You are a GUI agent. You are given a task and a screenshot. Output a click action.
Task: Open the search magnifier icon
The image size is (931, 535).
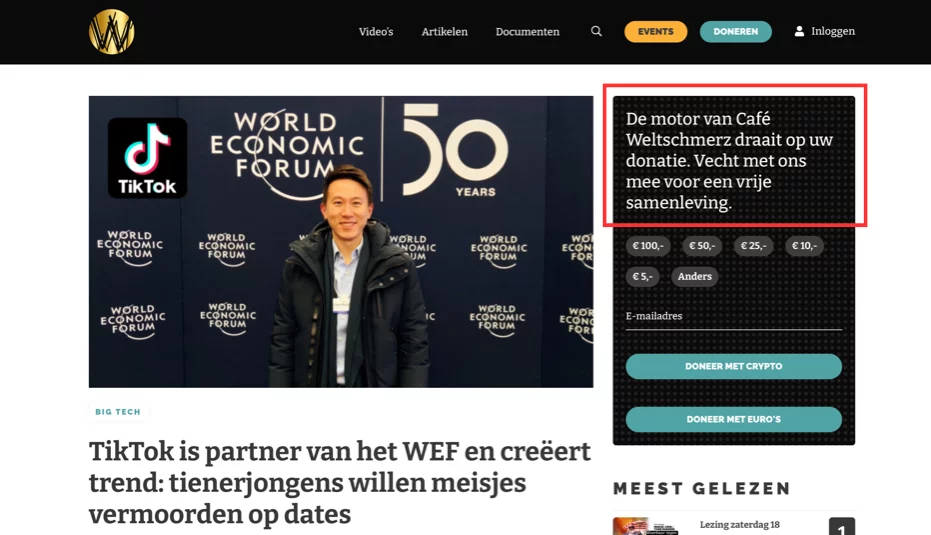596,31
